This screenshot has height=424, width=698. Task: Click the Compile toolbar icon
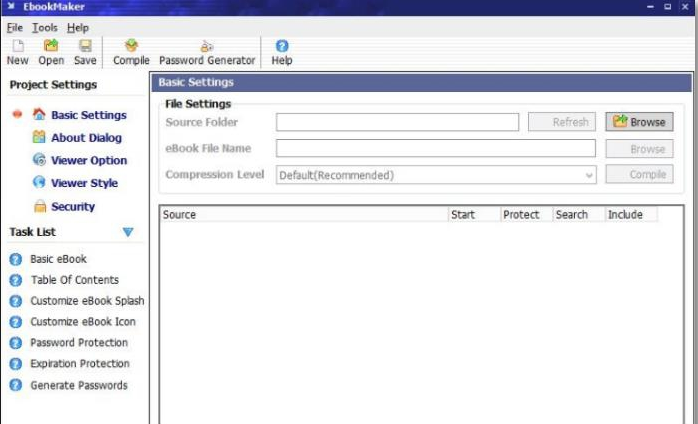tap(131, 46)
